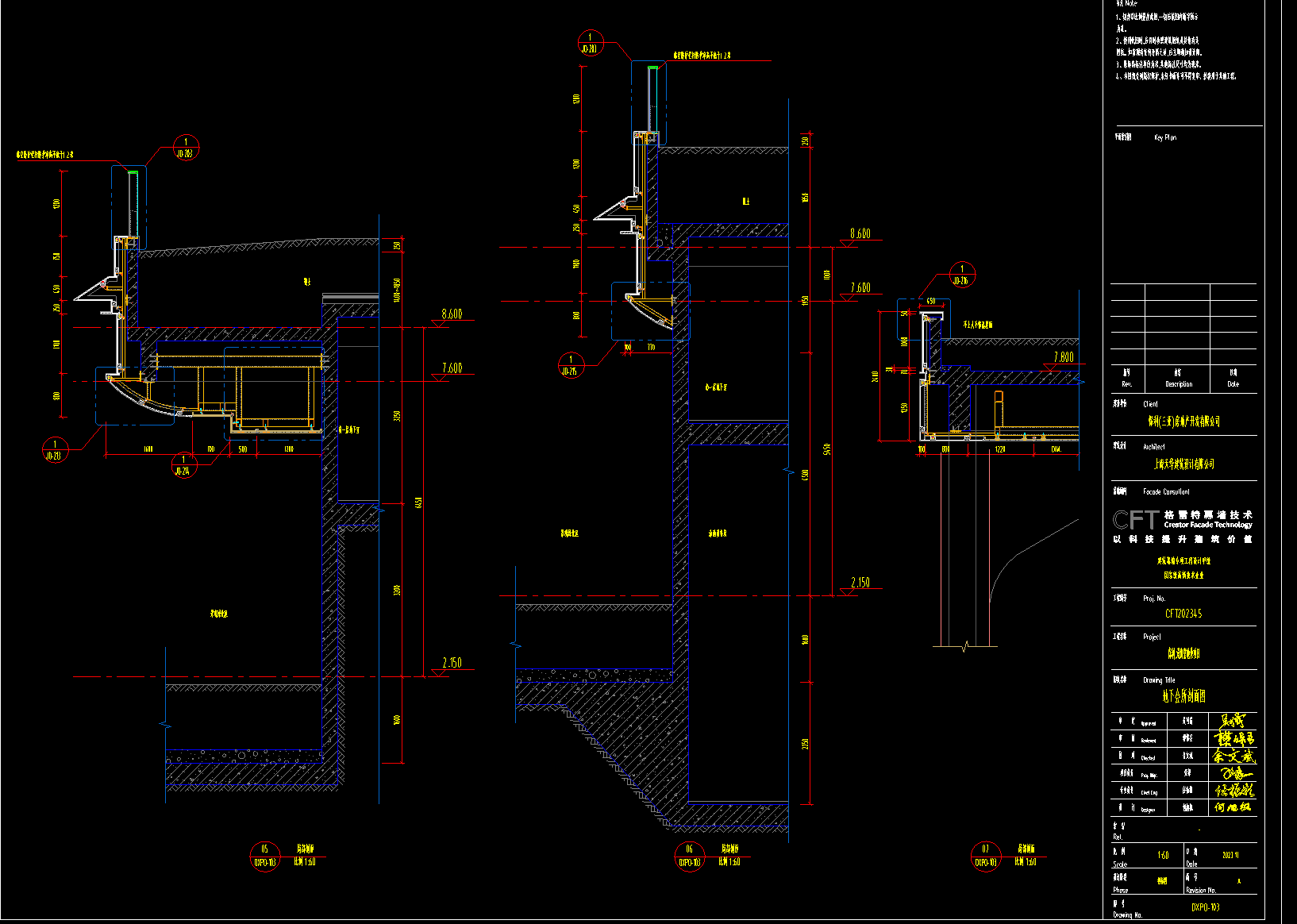Click the Designer row label
The image size is (1297, 924).
[1148, 810]
